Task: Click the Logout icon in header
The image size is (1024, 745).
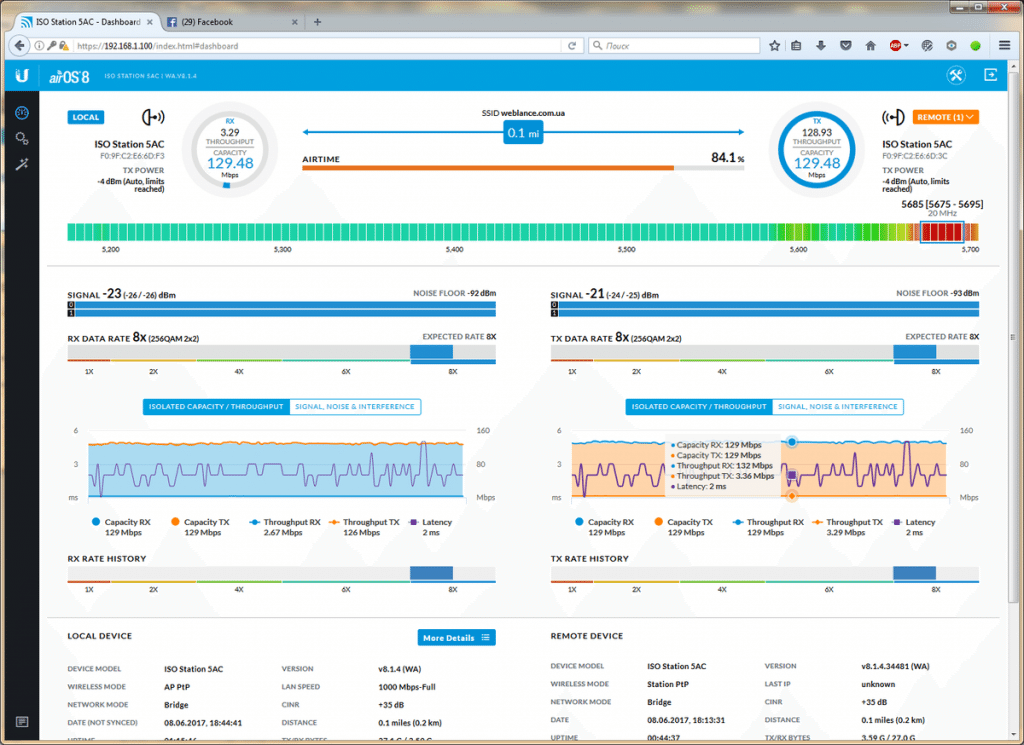Action: (990, 76)
